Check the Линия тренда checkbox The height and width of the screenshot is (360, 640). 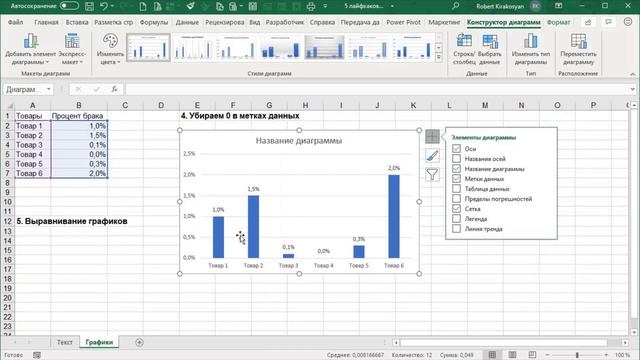coord(456,229)
